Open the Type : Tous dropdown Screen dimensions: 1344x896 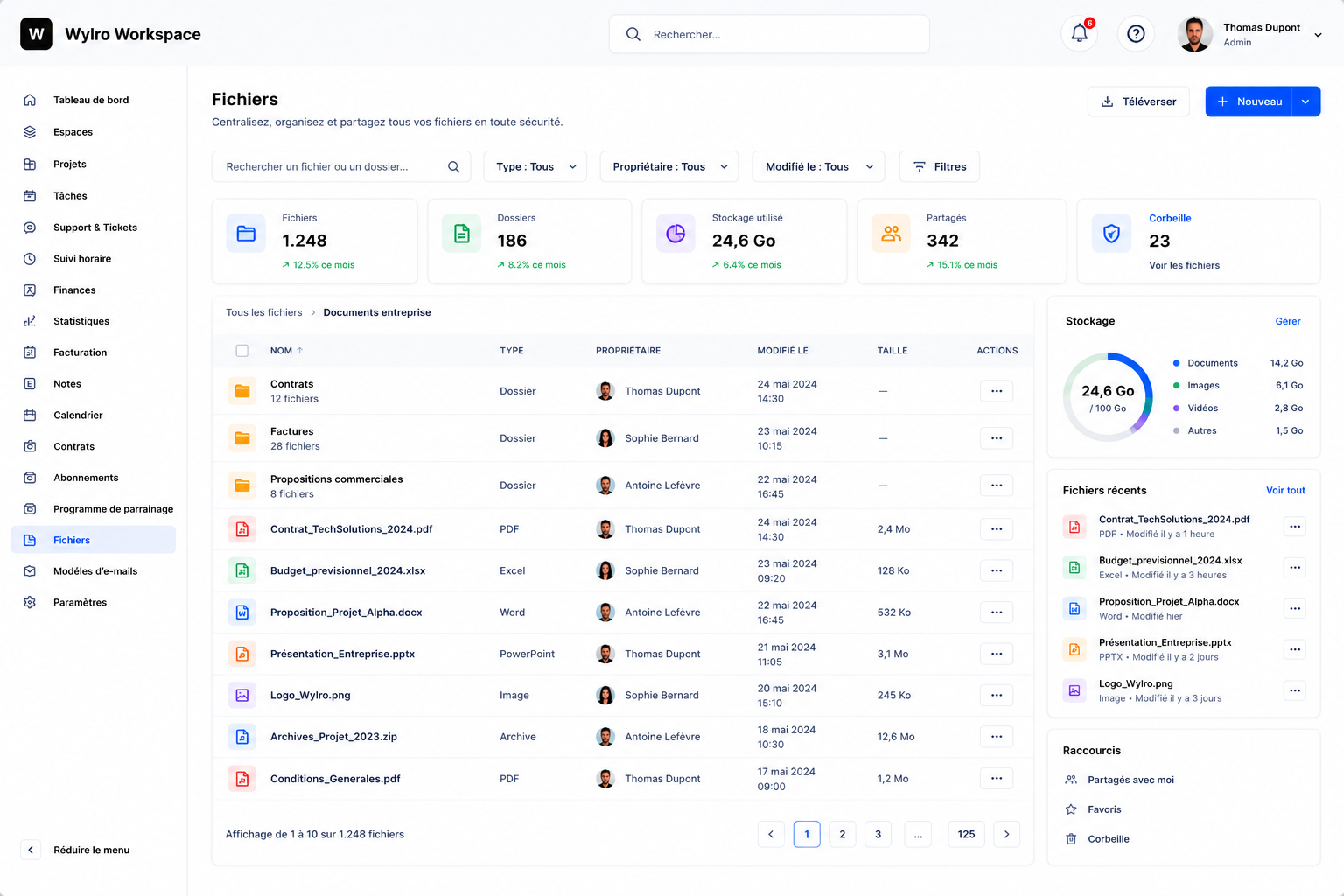point(535,166)
